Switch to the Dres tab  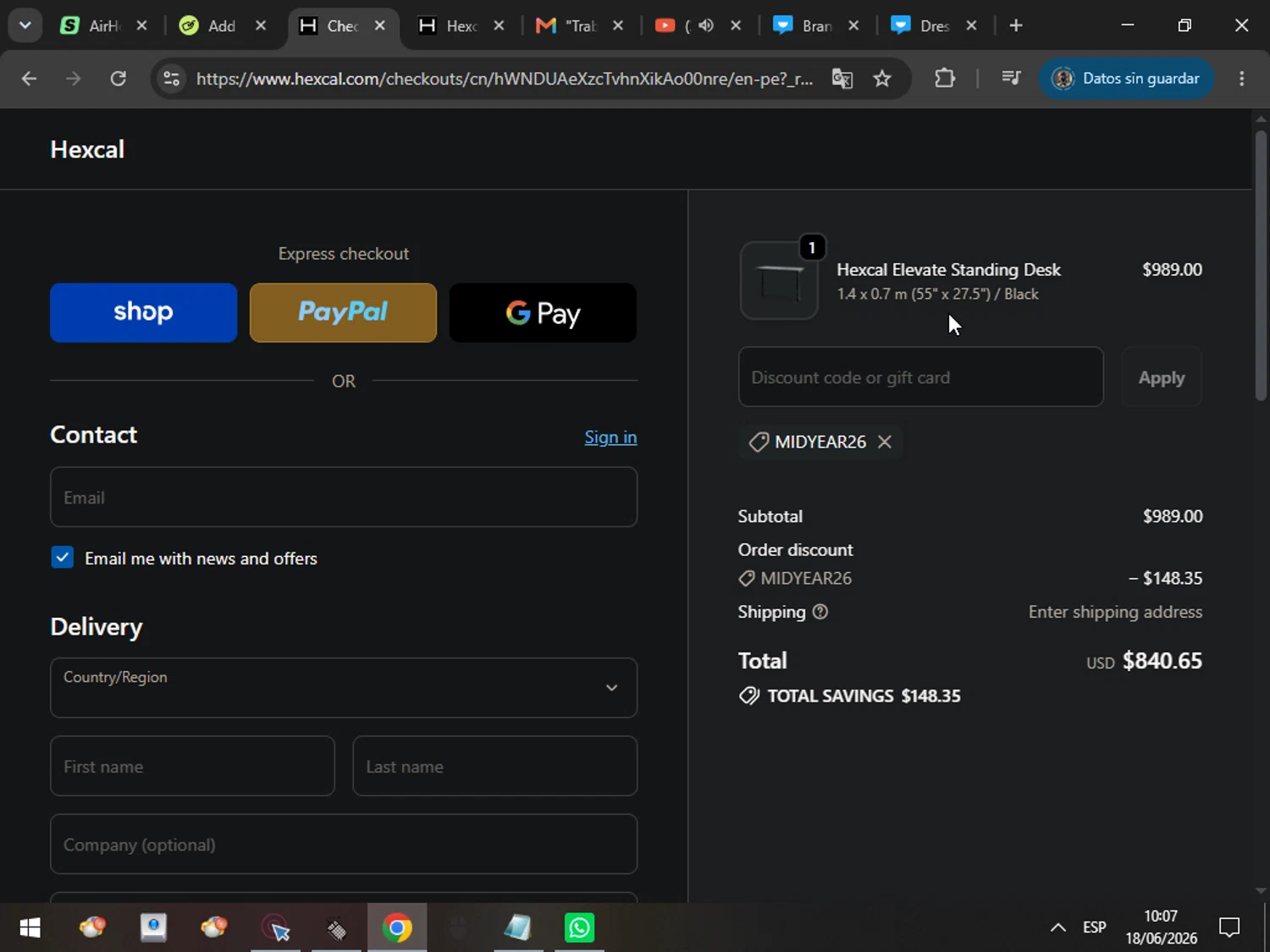tap(922, 26)
